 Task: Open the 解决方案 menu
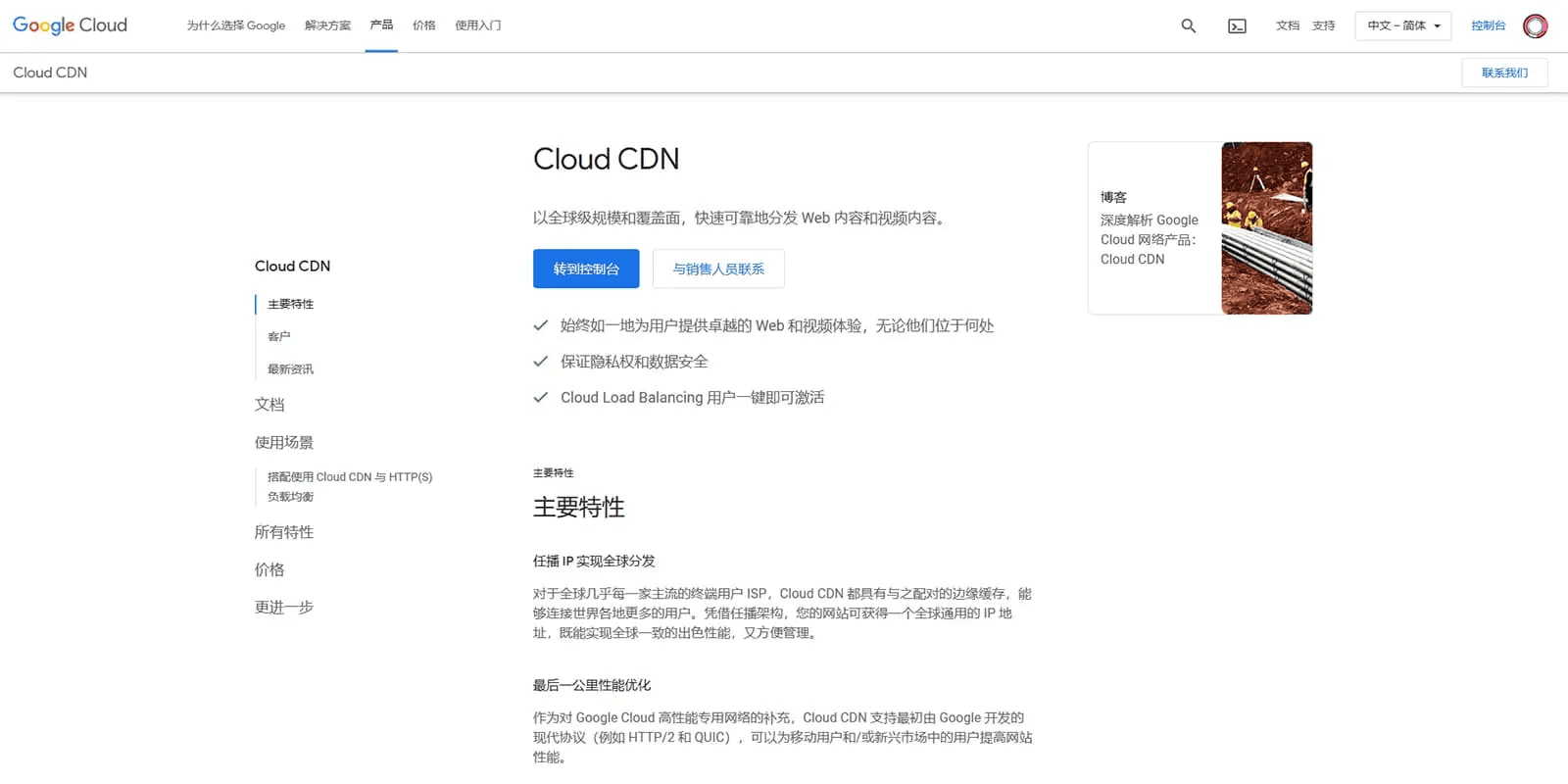tap(327, 25)
